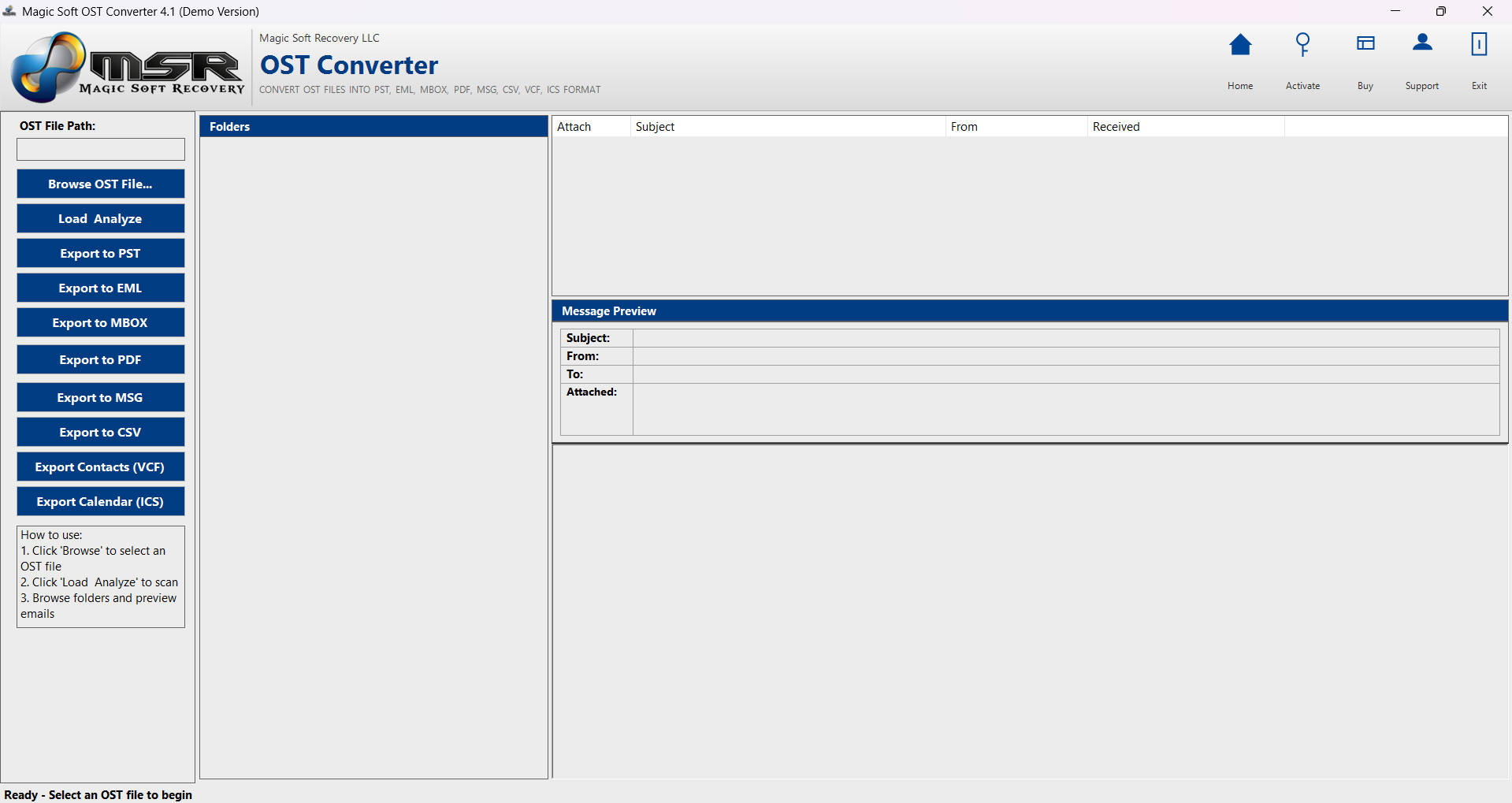Viewport: 1512px width, 803px height.
Task: Choose Export to MBOX
Action: click(x=101, y=322)
